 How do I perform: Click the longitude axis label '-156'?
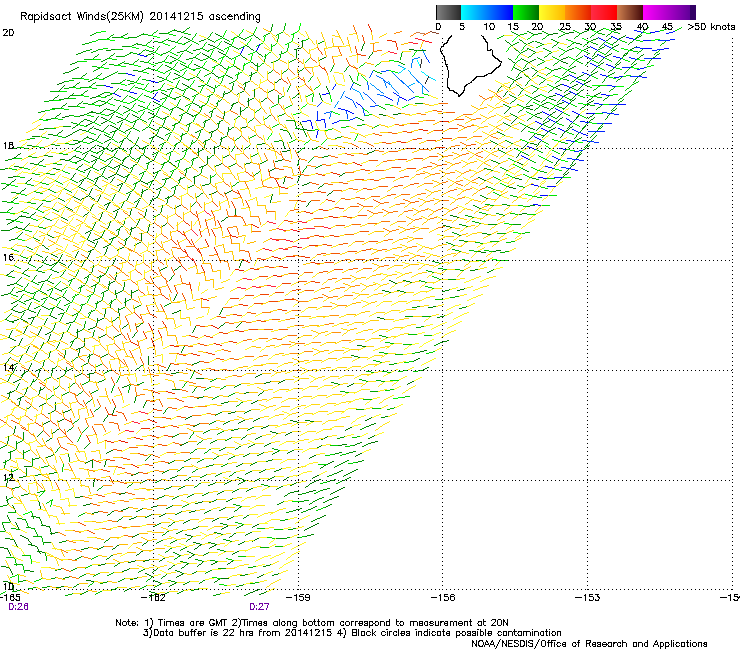click(443, 598)
